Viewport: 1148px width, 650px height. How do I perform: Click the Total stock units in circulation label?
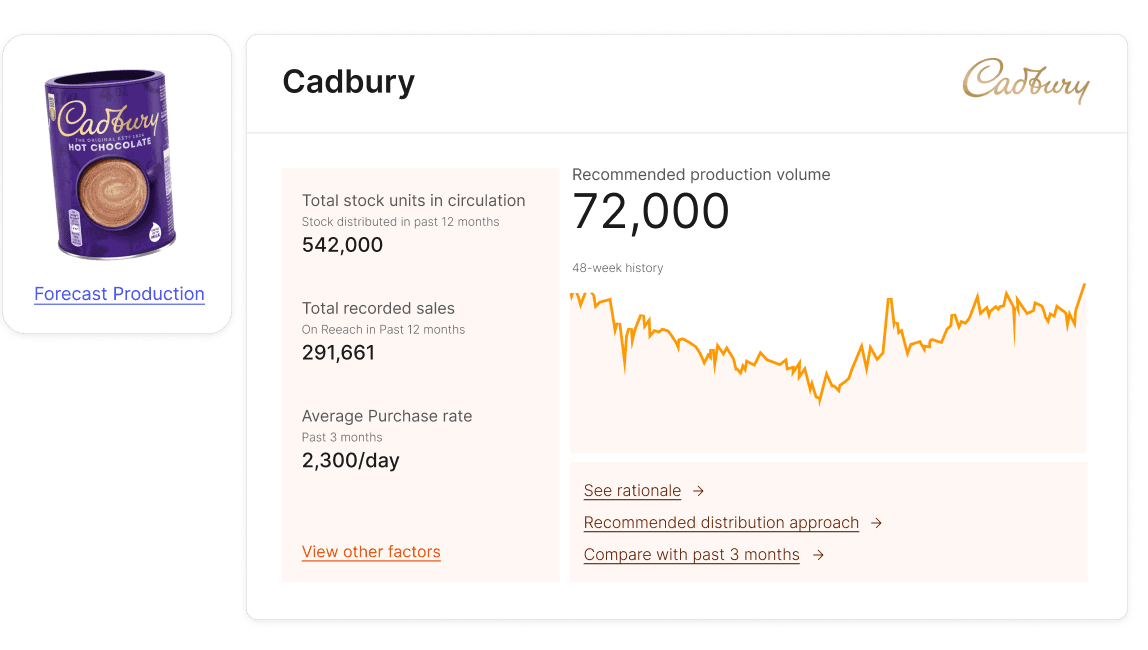click(x=413, y=200)
